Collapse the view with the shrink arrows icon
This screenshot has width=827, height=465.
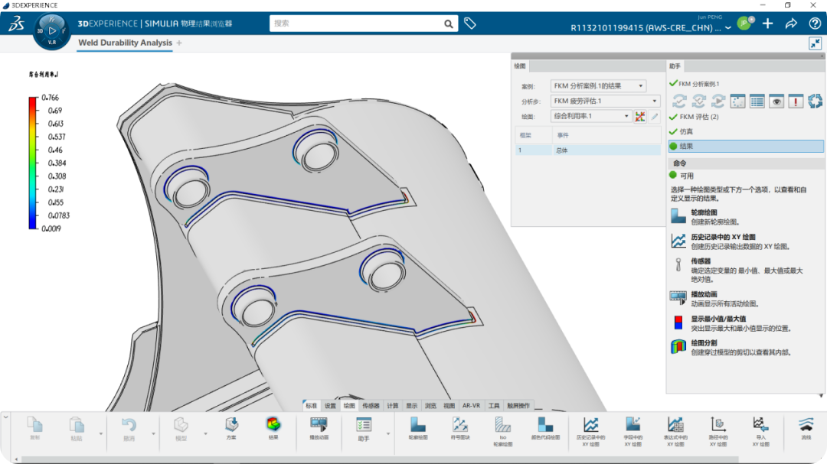[815, 43]
